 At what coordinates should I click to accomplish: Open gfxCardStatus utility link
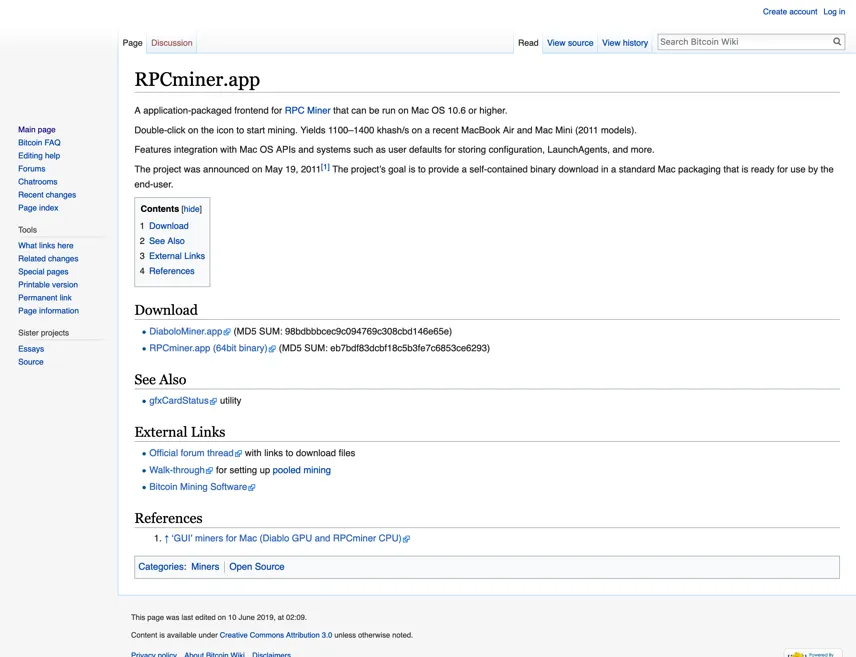(182, 401)
